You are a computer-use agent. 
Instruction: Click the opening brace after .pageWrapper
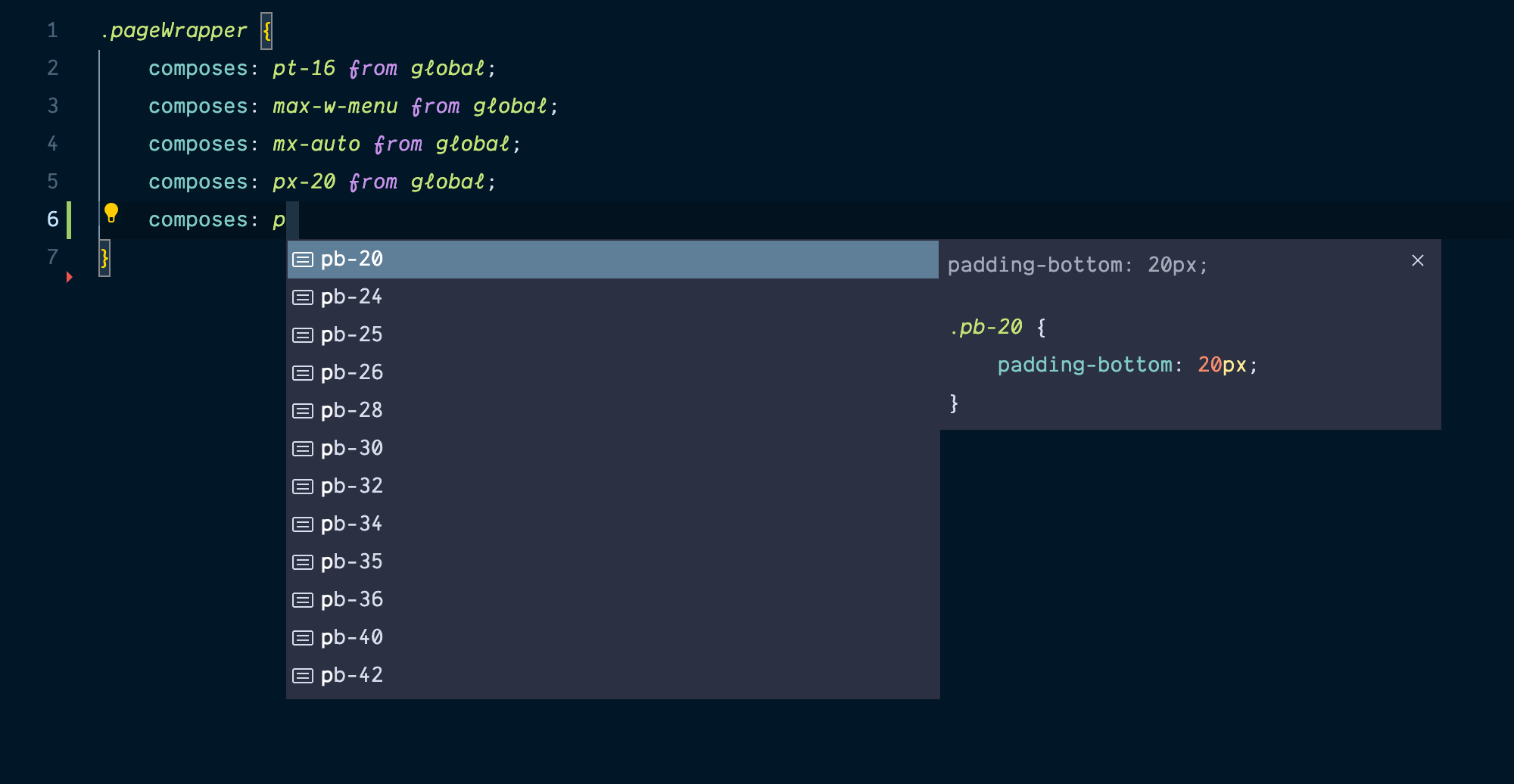(x=265, y=30)
